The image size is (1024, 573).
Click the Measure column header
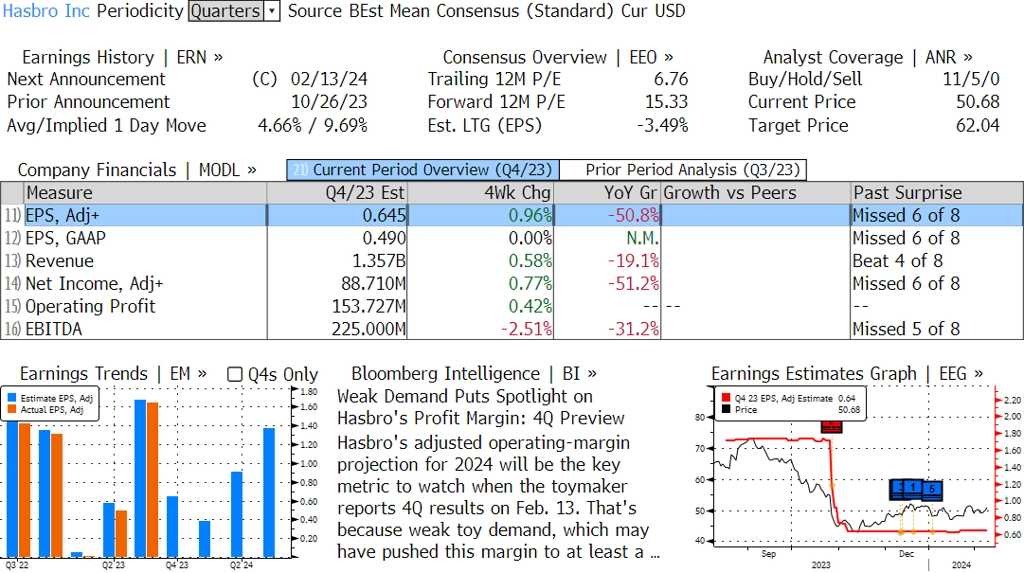pos(145,193)
